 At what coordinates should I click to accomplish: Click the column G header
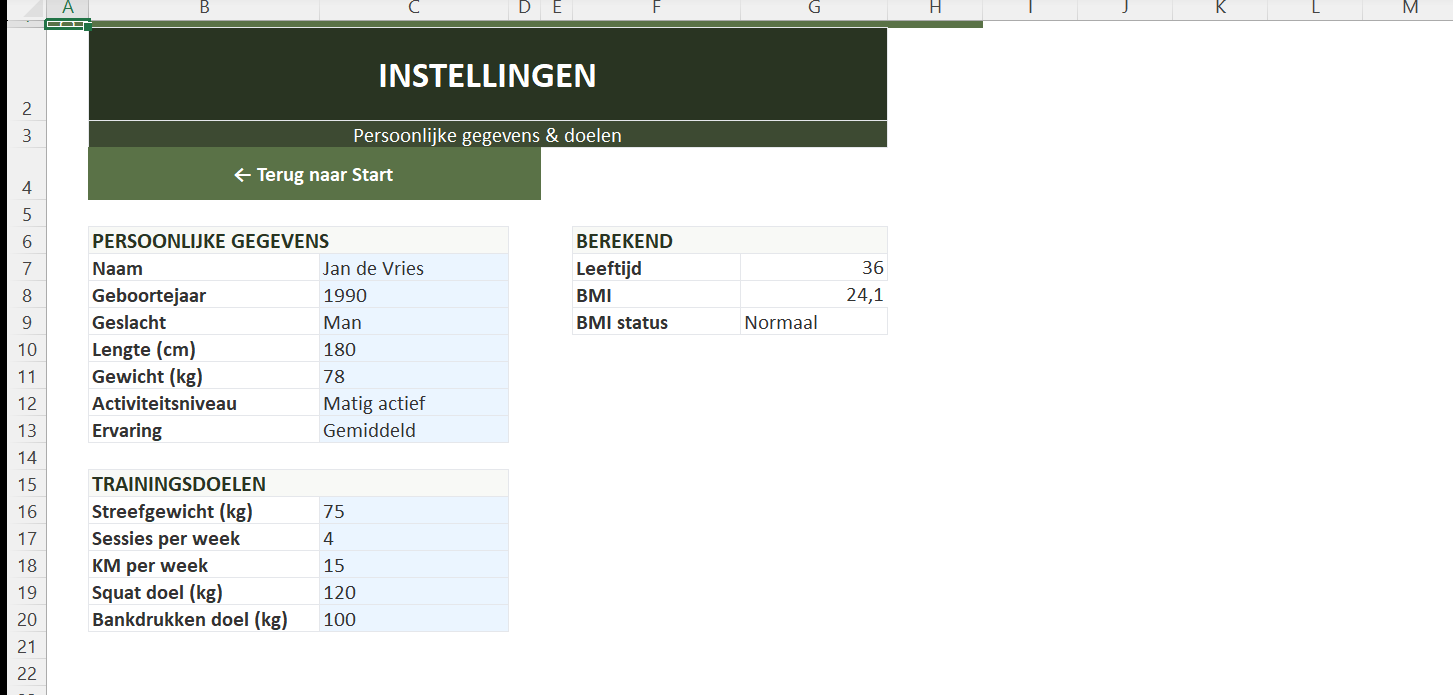click(814, 8)
